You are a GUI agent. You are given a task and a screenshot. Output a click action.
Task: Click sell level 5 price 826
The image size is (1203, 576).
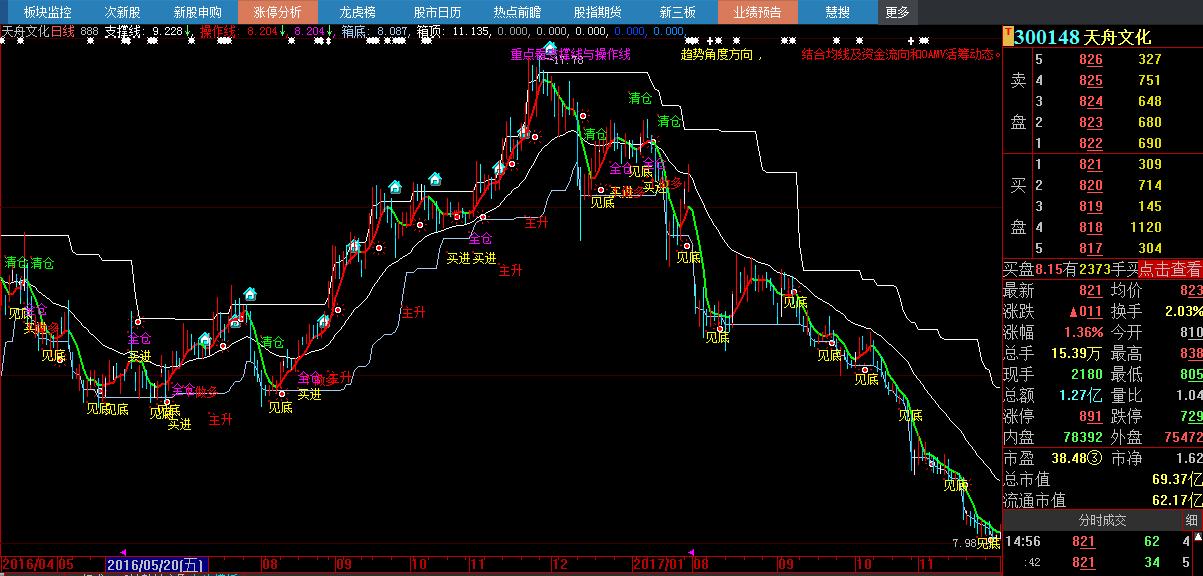click(x=1090, y=59)
